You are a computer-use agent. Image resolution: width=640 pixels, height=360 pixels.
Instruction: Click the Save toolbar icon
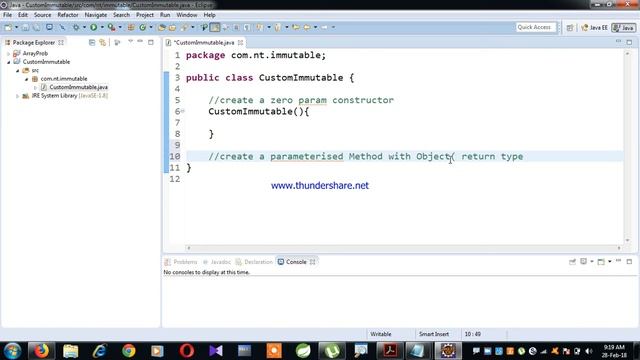[25, 27]
